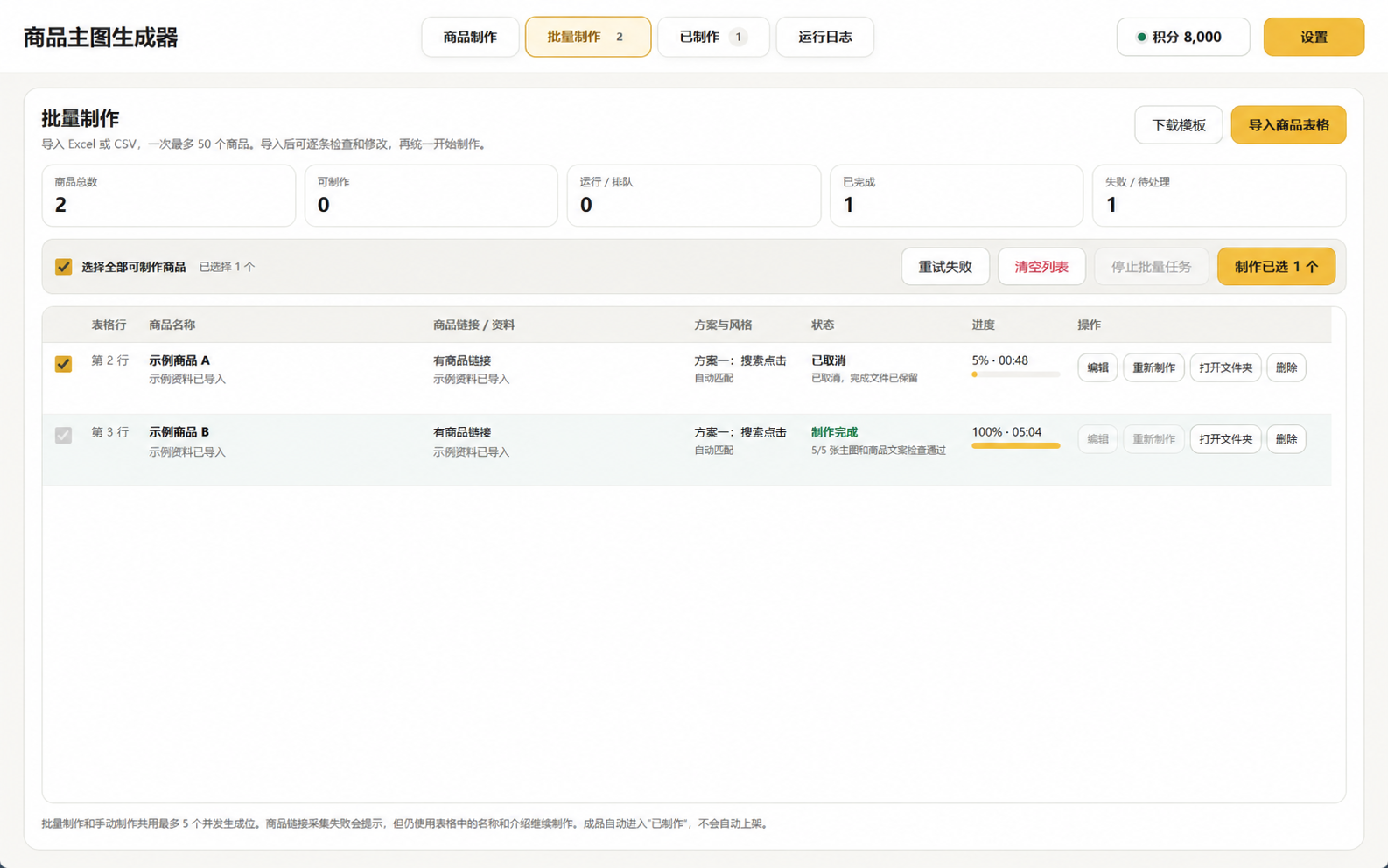Switch to the 批量制作 tab
This screenshot has width=1388, height=868.
587,37
